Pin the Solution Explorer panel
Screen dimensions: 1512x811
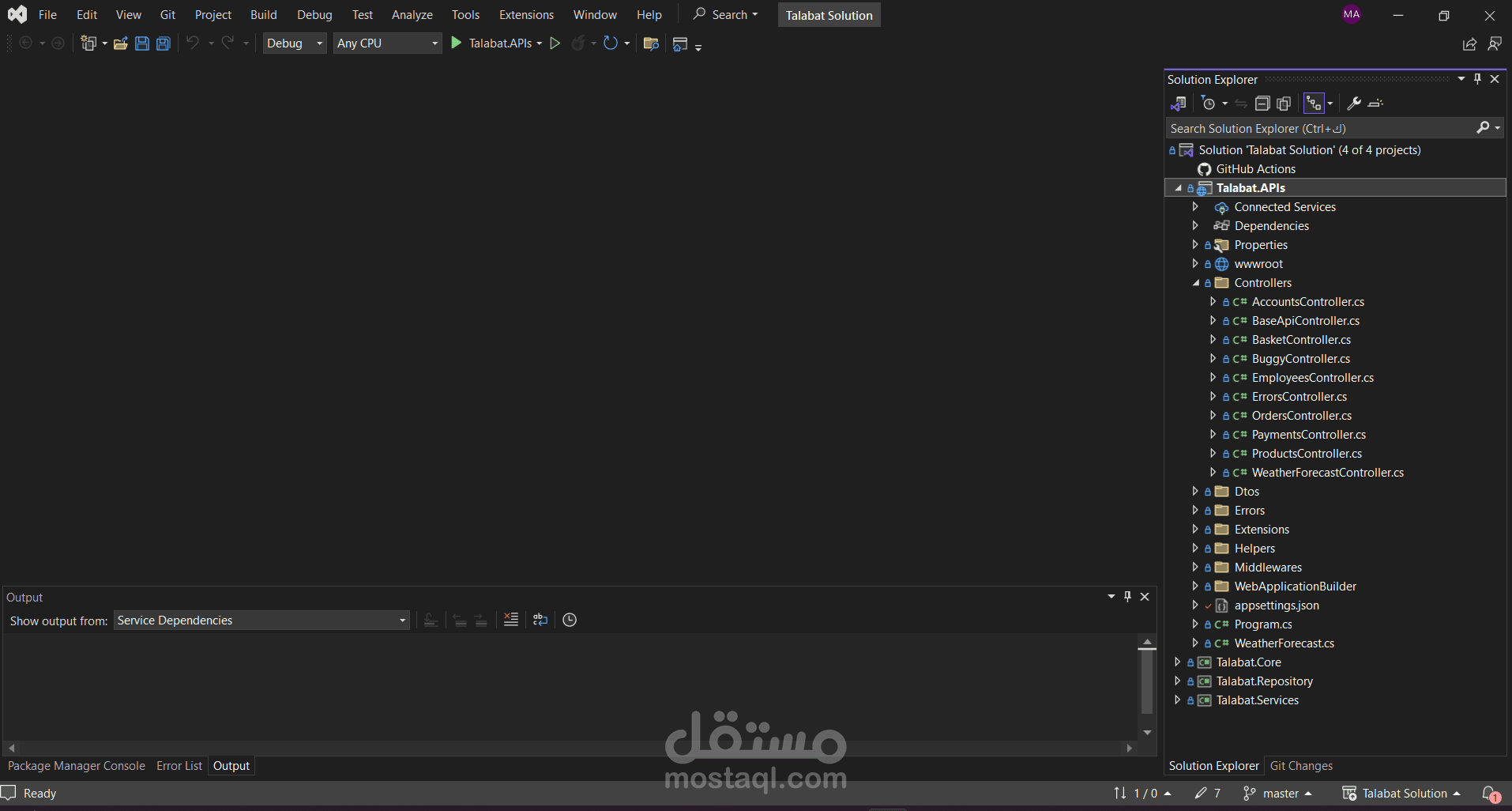coord(1477,79)
